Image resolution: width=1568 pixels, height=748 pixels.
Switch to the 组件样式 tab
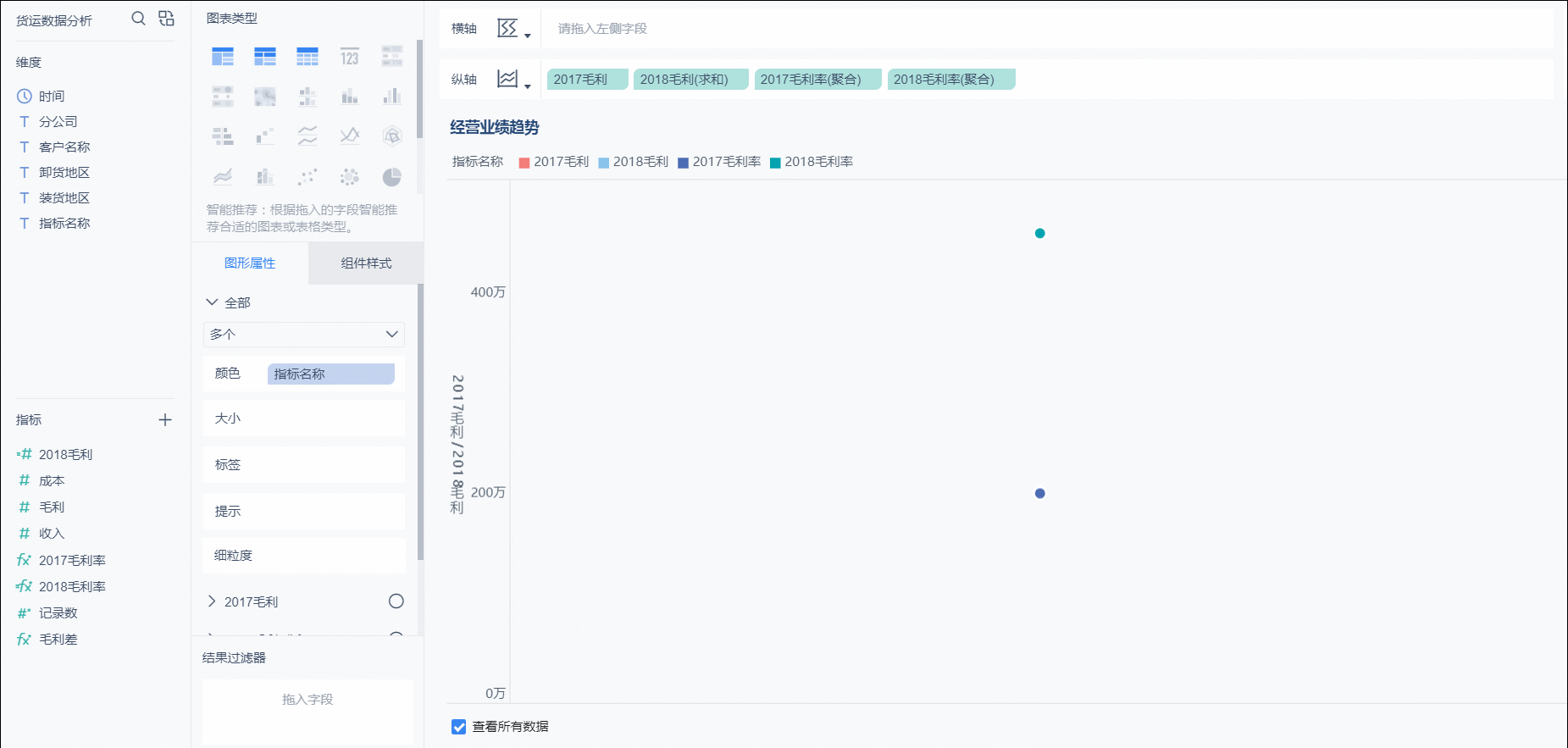pos(366,263)
